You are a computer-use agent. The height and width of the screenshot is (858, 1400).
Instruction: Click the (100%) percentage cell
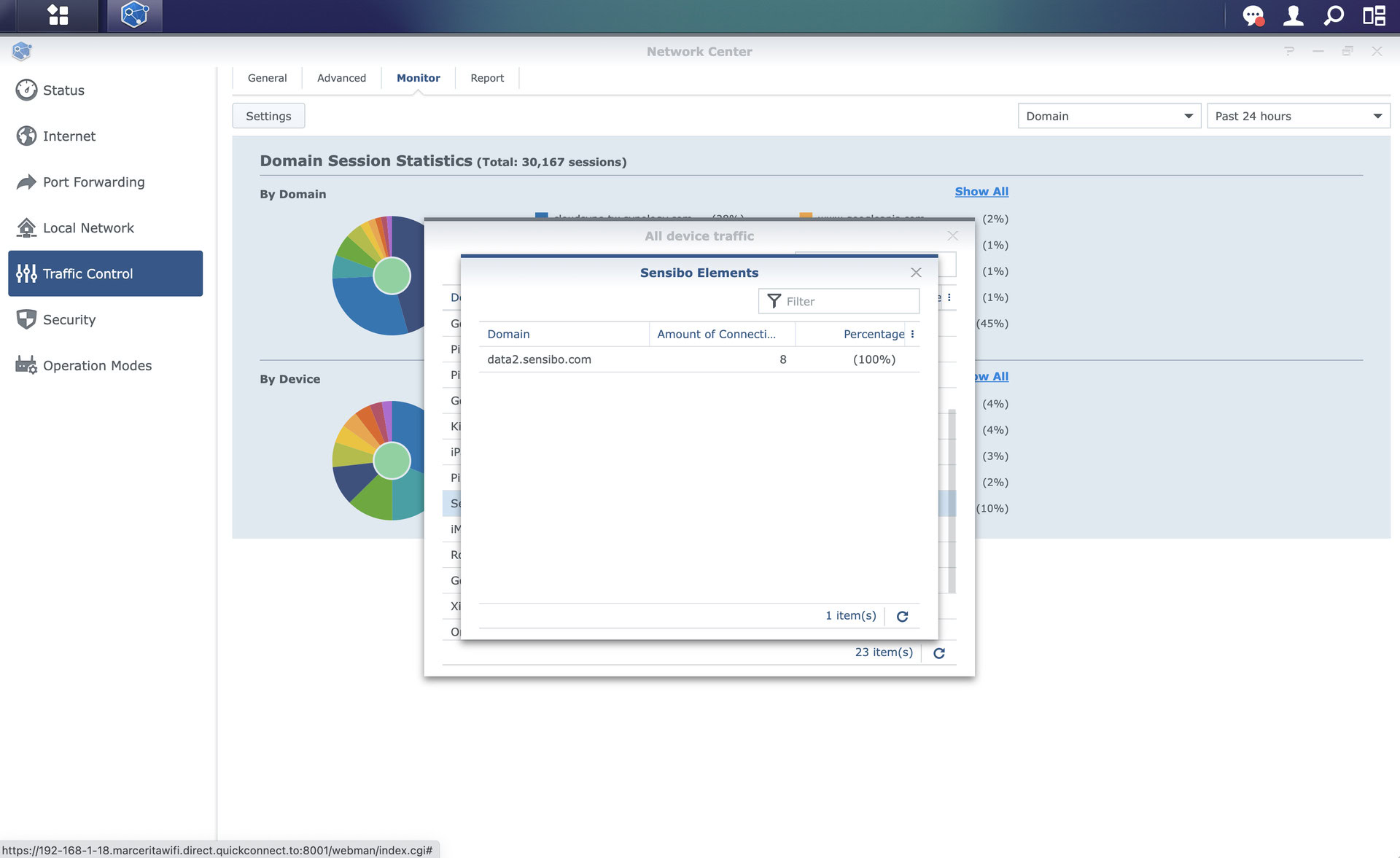874,359
